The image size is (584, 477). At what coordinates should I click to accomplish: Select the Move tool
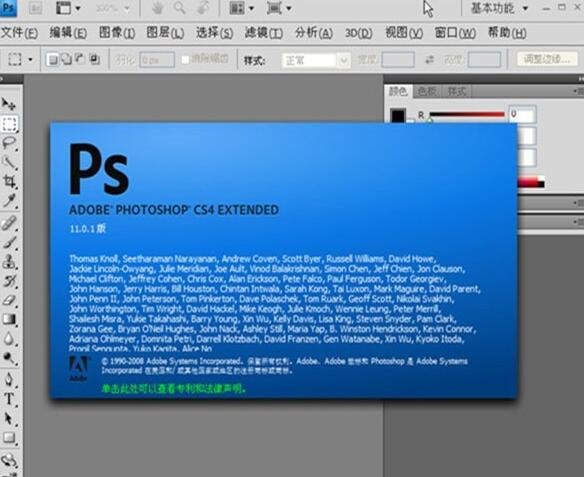point(9,104)
